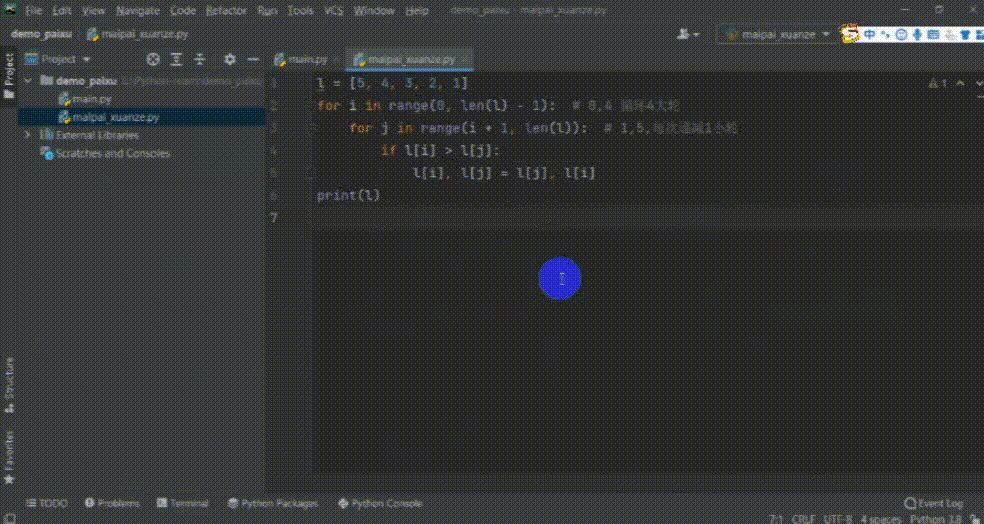Click the microphone icon in the IME bar

(917, 35)
